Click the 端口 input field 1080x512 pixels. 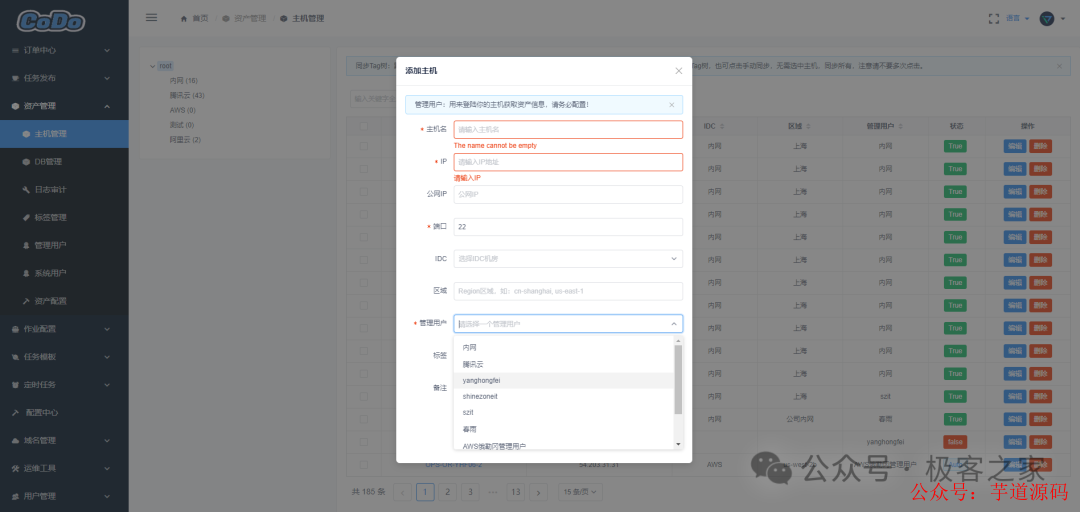(568, 227)
